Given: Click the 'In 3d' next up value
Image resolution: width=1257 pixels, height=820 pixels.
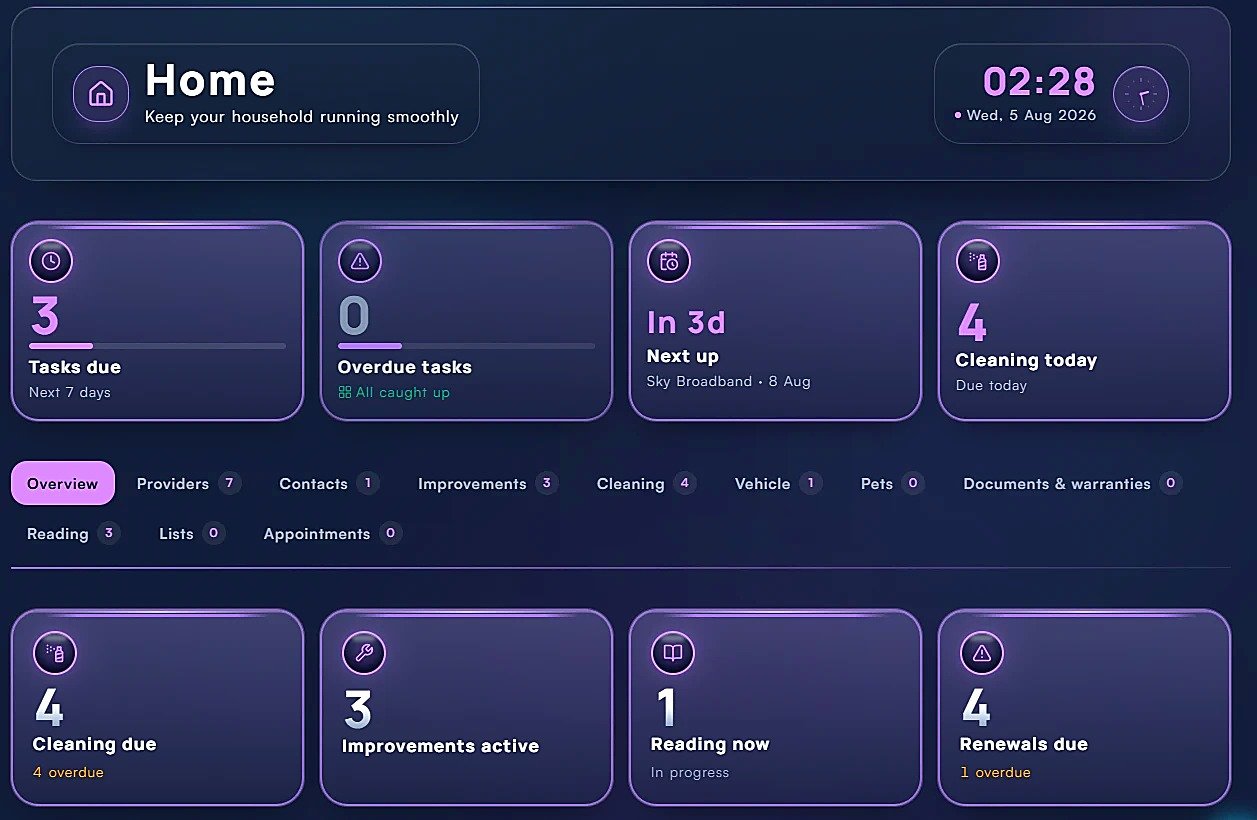Looking at the screenshot, I should [x=686, y=323].
